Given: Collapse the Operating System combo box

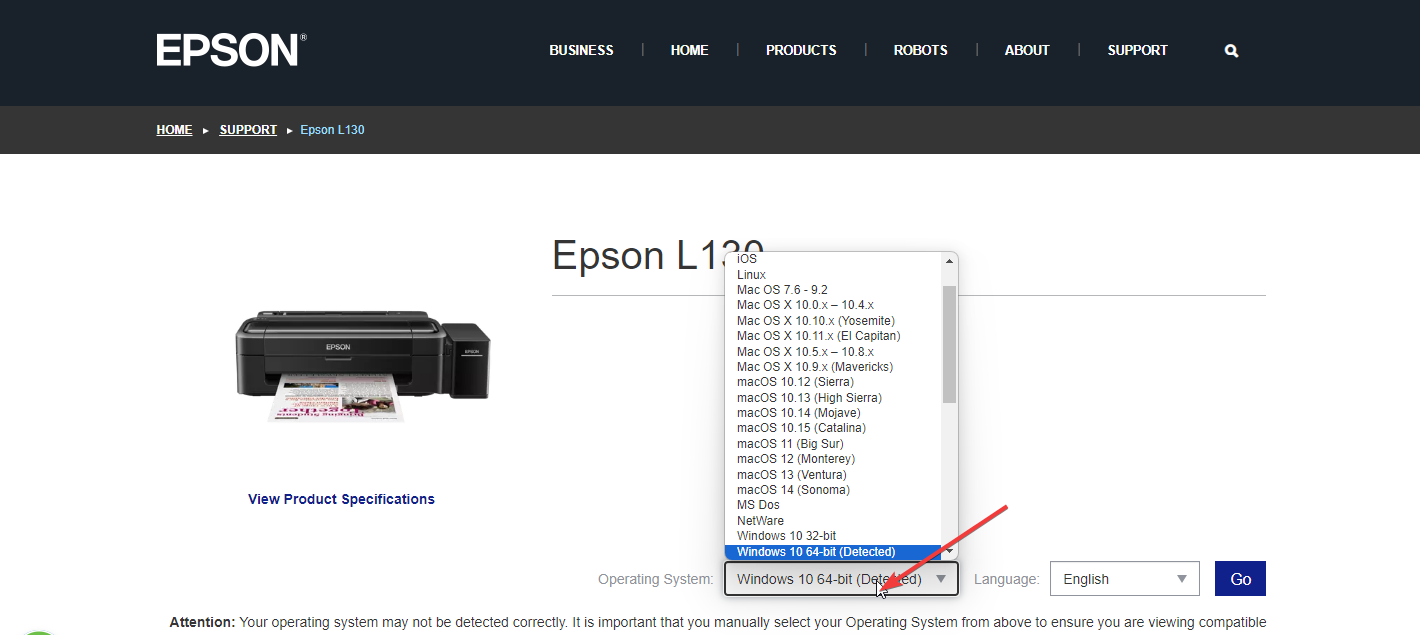Looking at the screenshot, I should 841,579.
